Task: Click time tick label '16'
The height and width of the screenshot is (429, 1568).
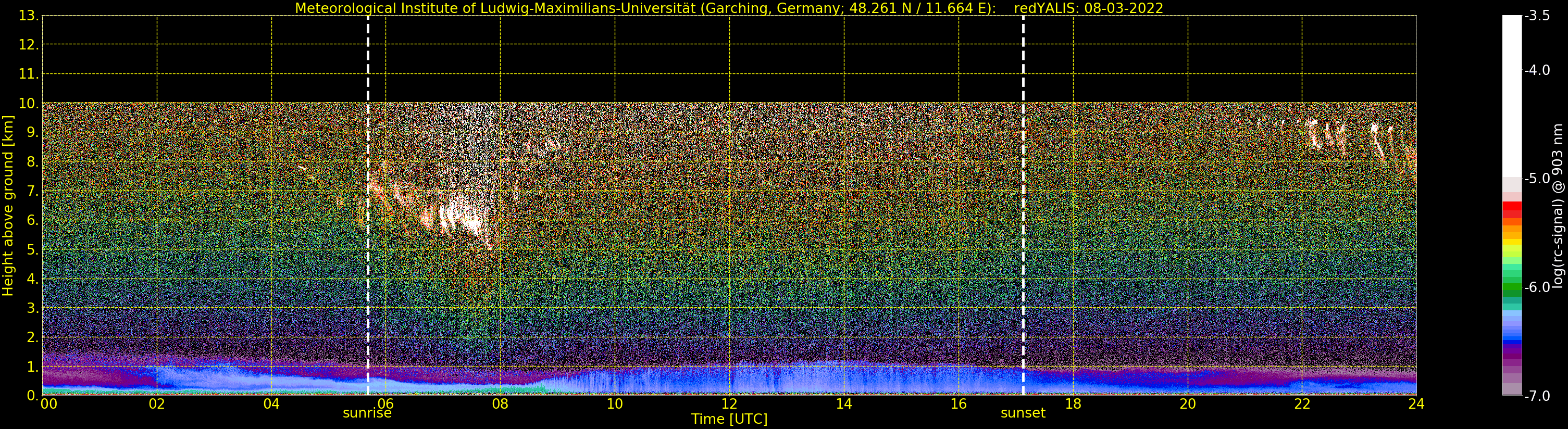Action: [959, 404]
